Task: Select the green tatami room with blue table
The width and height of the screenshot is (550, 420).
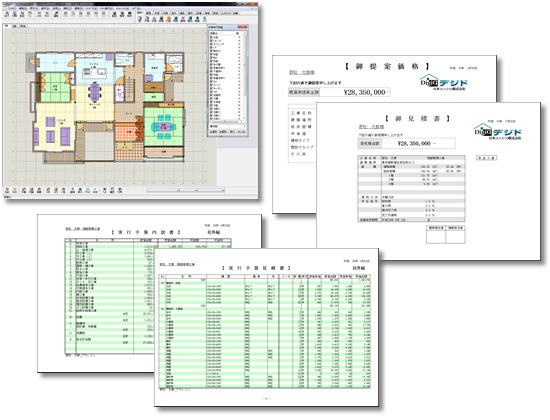Action: coord(163,126)
